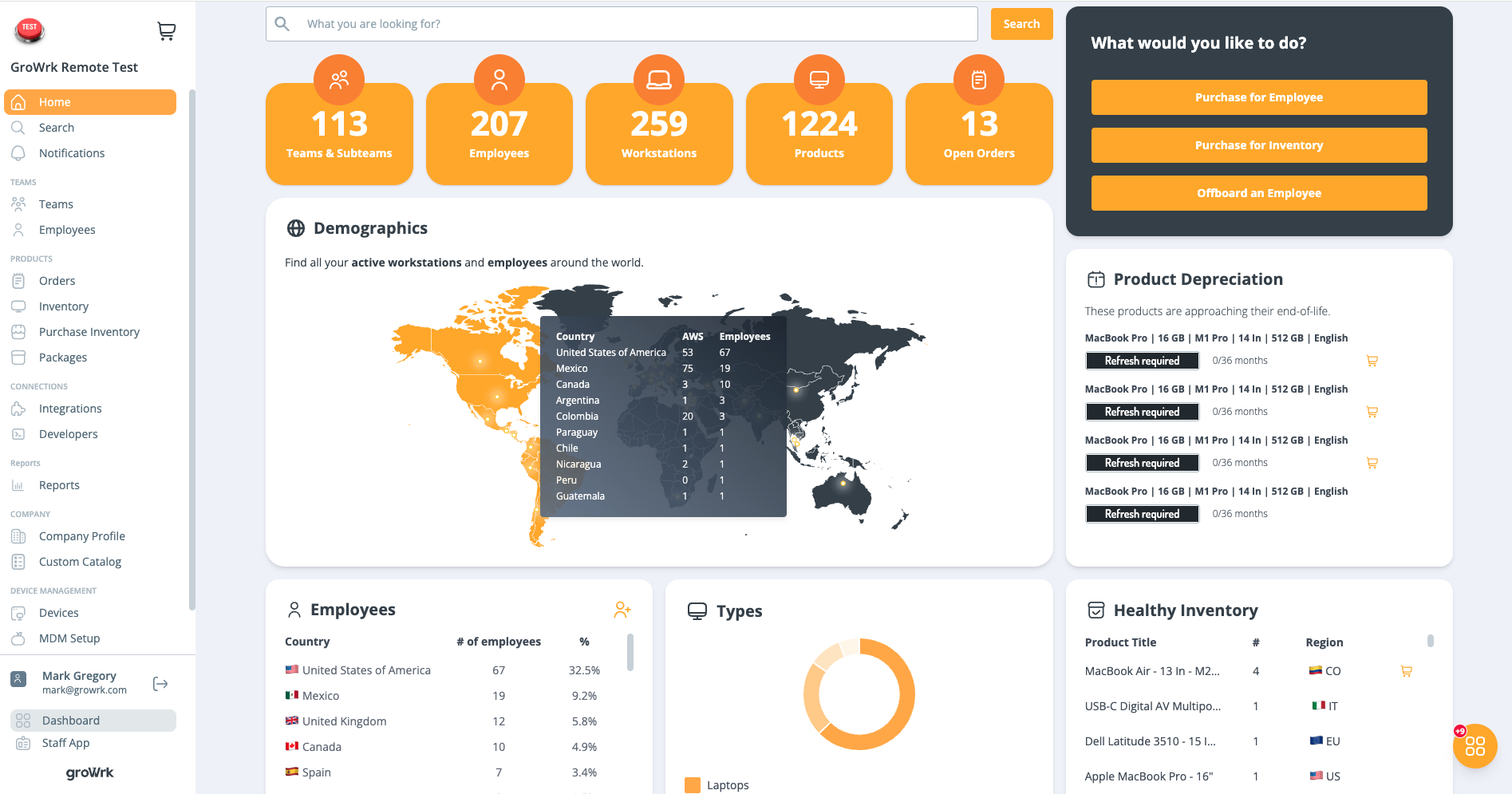
Task: Click the Demographics globe icon
Action: (x=296, y=228)
